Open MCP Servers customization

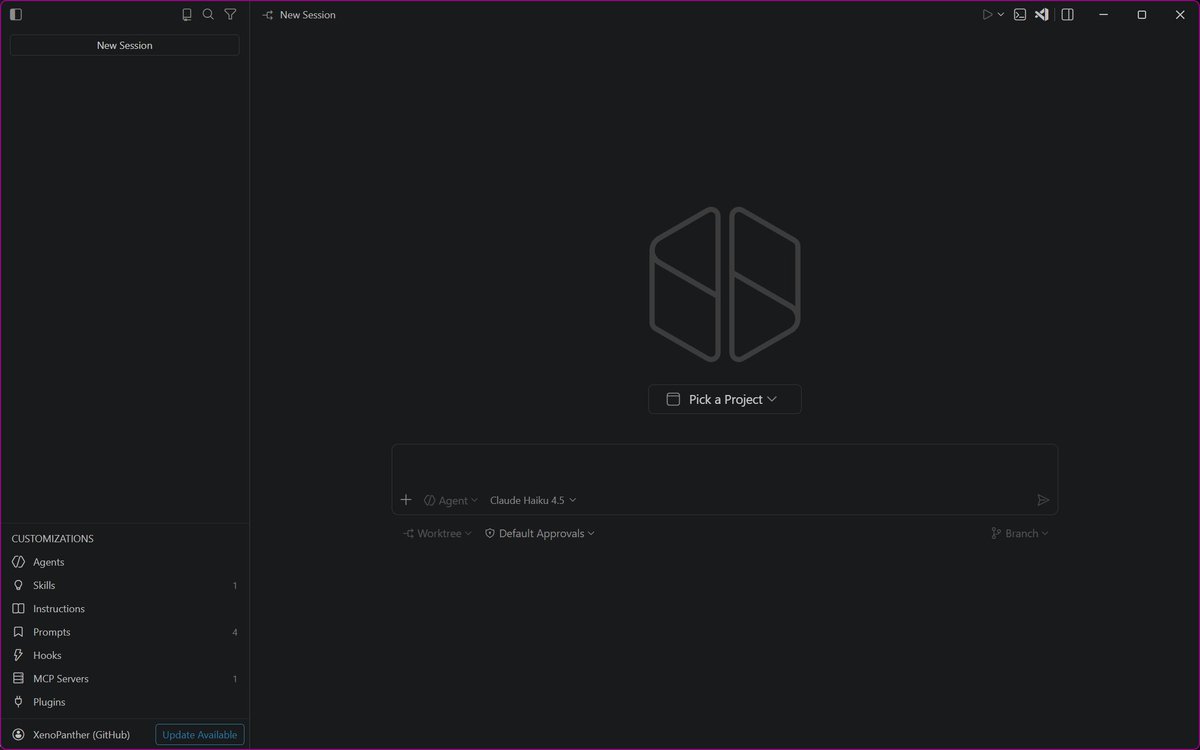[125, 679]
